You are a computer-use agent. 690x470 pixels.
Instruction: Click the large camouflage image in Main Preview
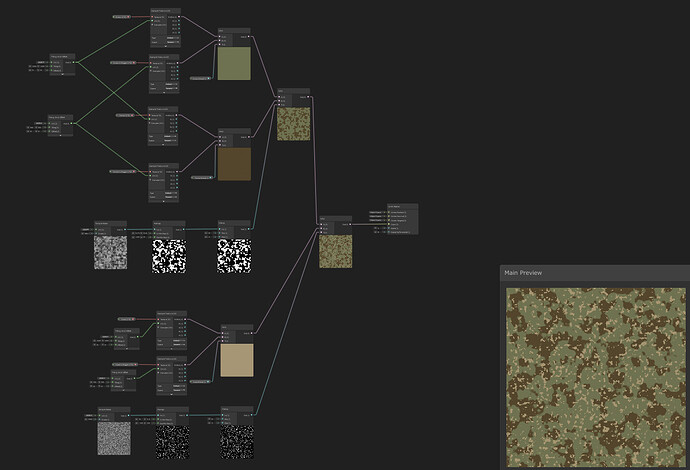[x=596, y=377]
